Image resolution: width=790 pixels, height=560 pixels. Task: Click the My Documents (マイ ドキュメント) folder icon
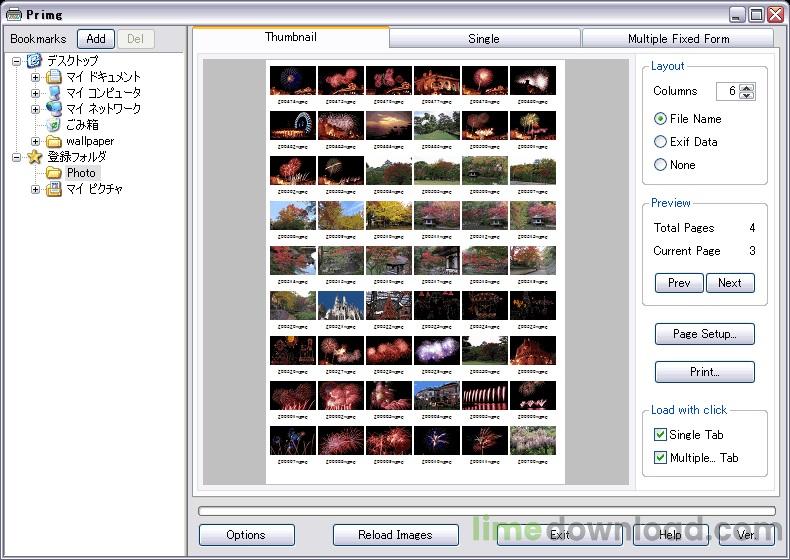54,77
